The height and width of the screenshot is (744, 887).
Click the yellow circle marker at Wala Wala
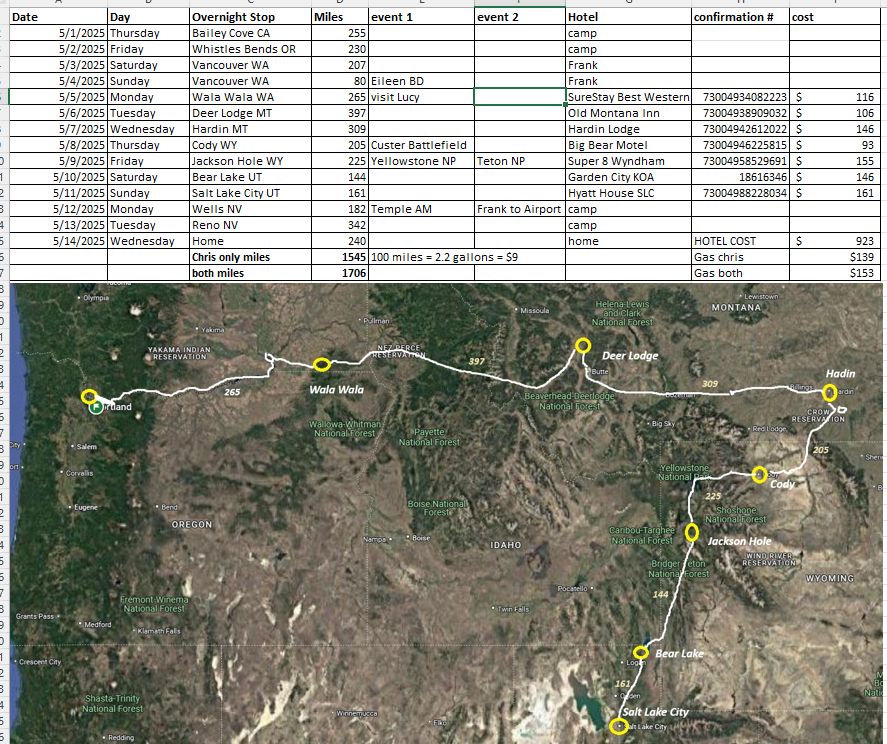321,365
